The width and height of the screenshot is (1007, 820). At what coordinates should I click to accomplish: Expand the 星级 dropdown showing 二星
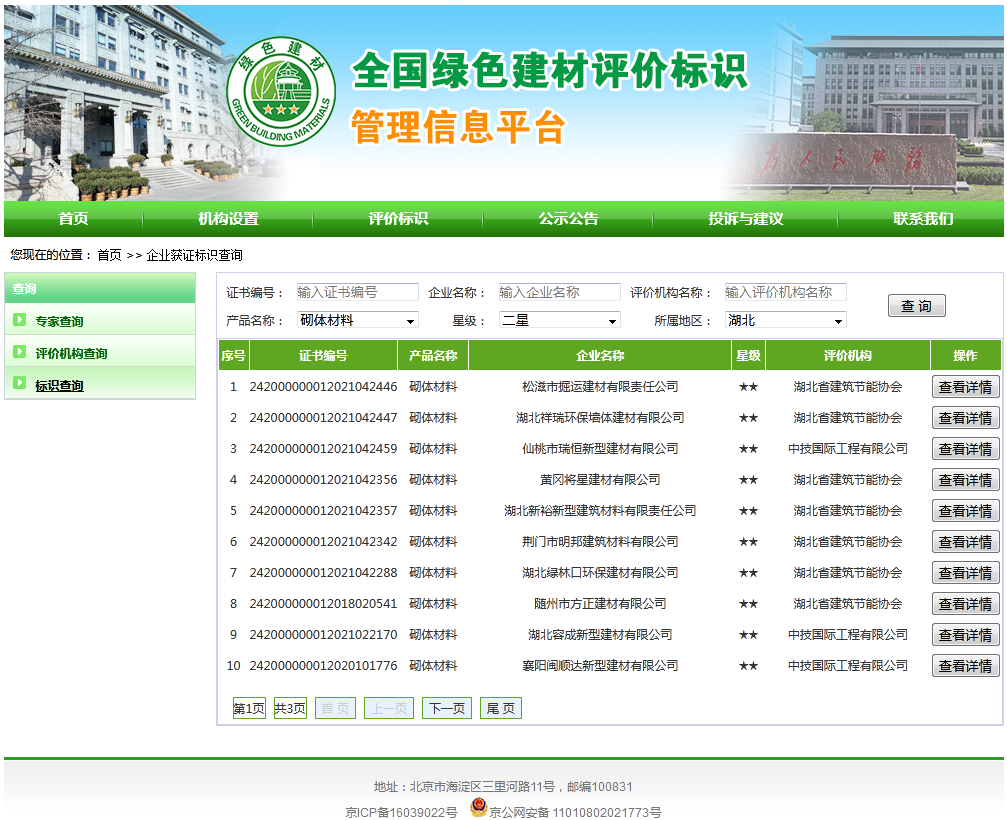(x=559, y=320)
